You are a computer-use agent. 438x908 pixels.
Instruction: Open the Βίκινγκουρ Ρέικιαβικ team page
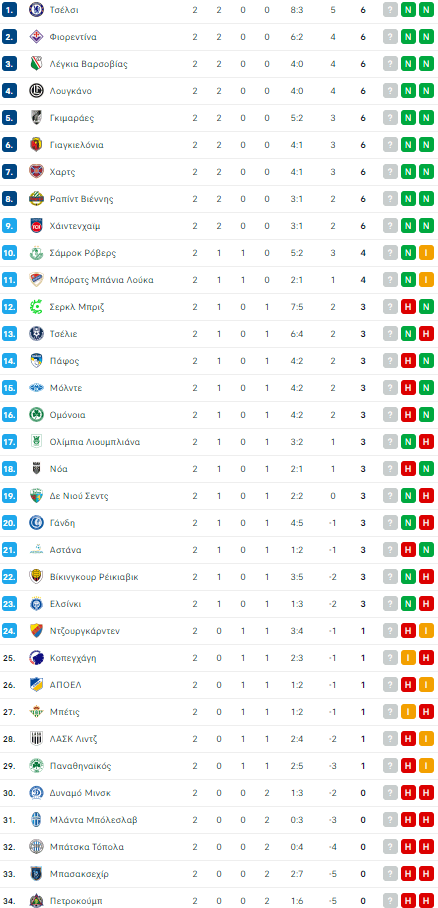94,577
